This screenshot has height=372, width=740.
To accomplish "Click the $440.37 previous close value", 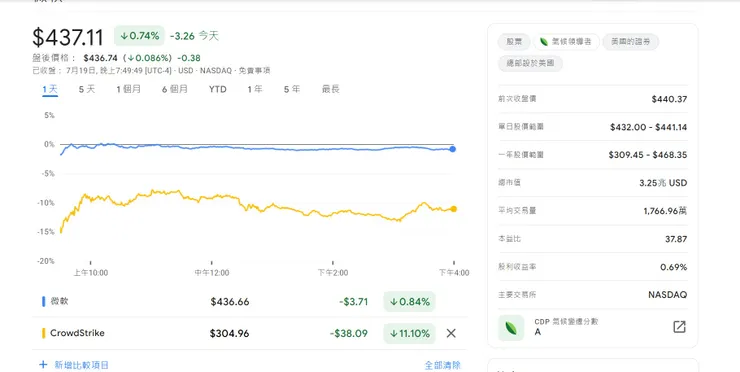I will tap(669, 99).
